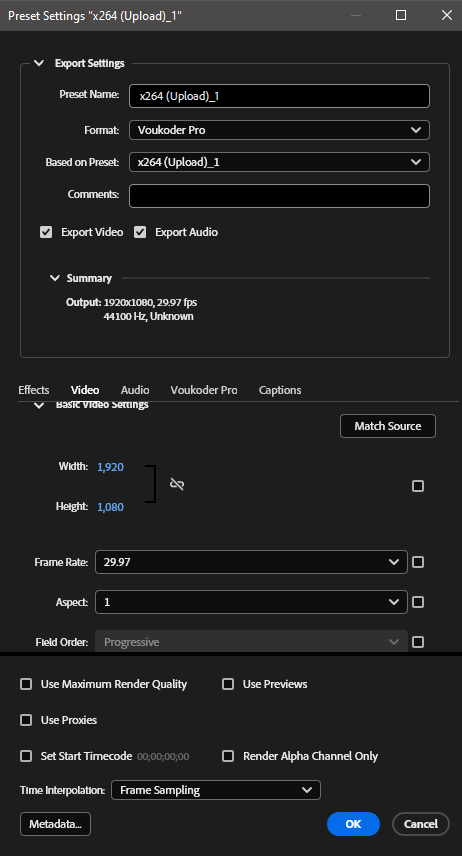
Task: Toggle match-source checkbox beside Frame Rate
Action: 418,562
